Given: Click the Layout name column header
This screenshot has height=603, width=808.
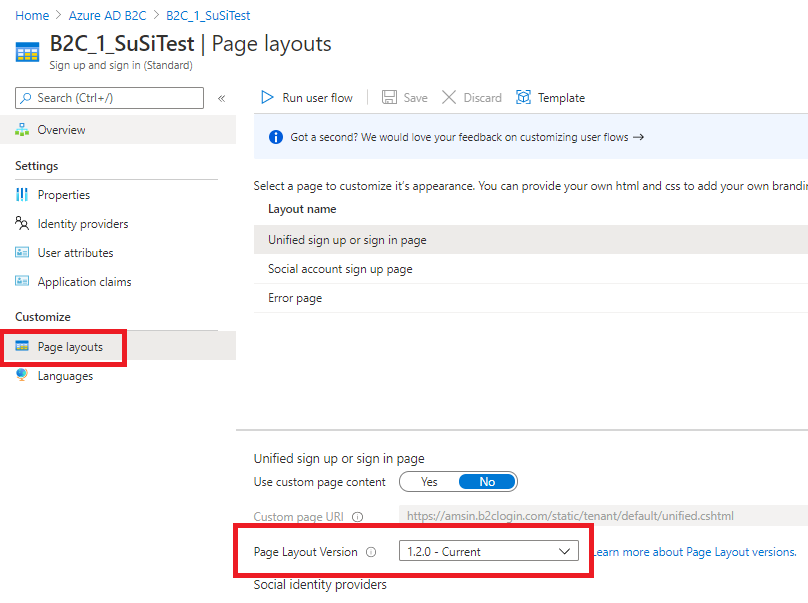Looking at the screenshot, I should click(302, 209).
